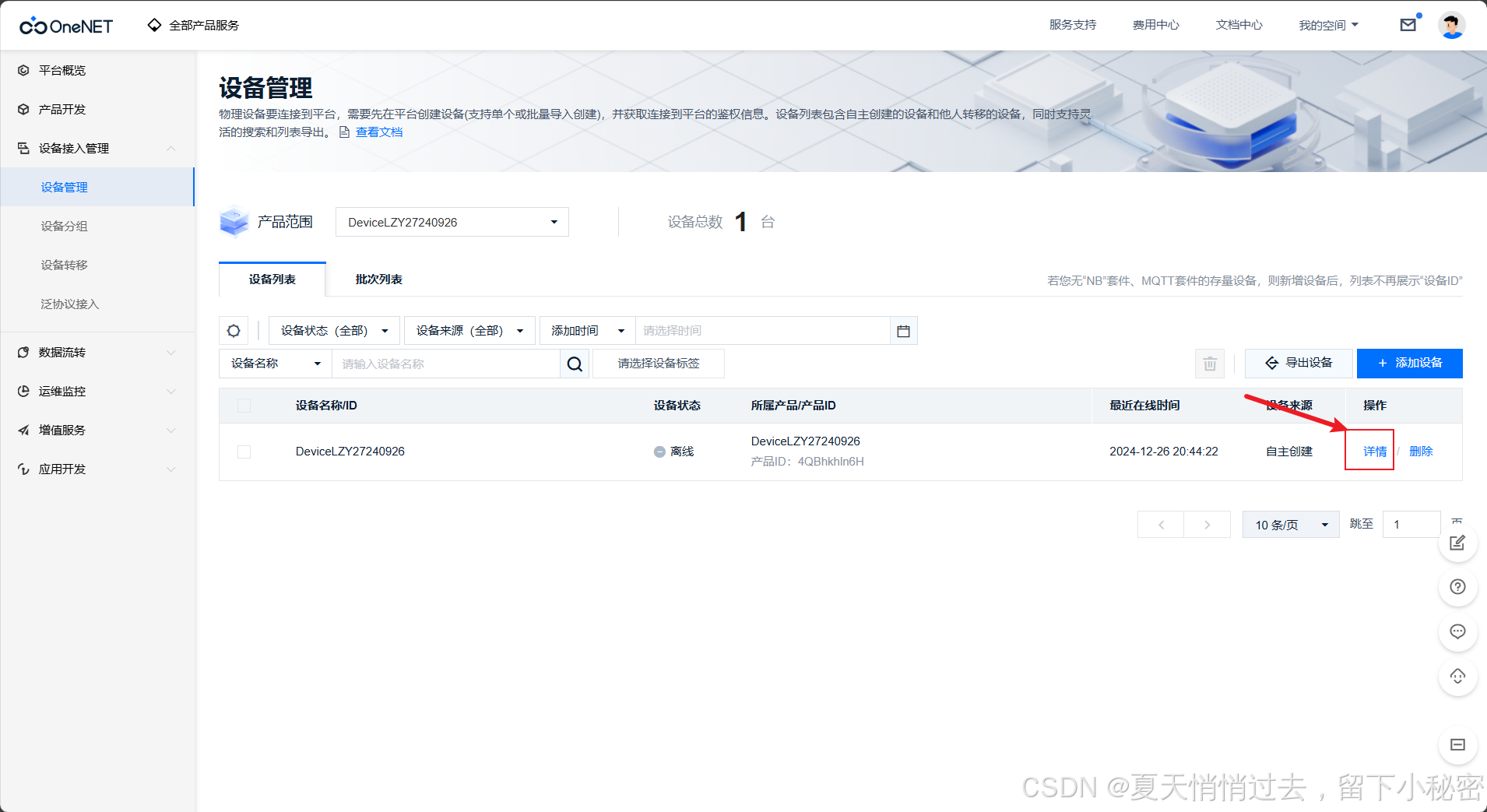The image size is (1487, 812).
Task: Click the batch delete trash icon
Action: [x=1210, y=364]
